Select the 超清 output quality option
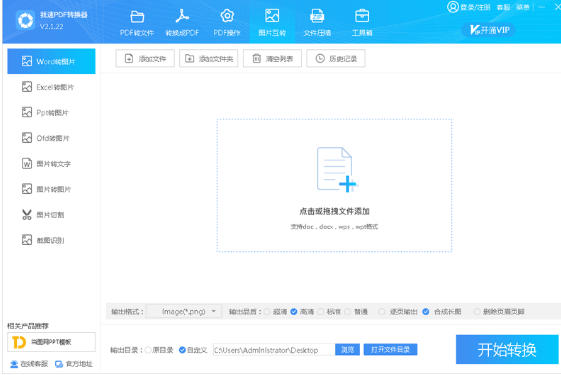This screenshot has width=561, height=375. (x=276, y=312)
